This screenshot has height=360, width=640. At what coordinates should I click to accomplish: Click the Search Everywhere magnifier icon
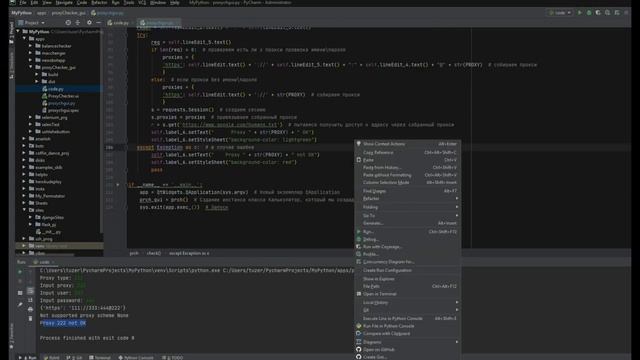point(608,13)
